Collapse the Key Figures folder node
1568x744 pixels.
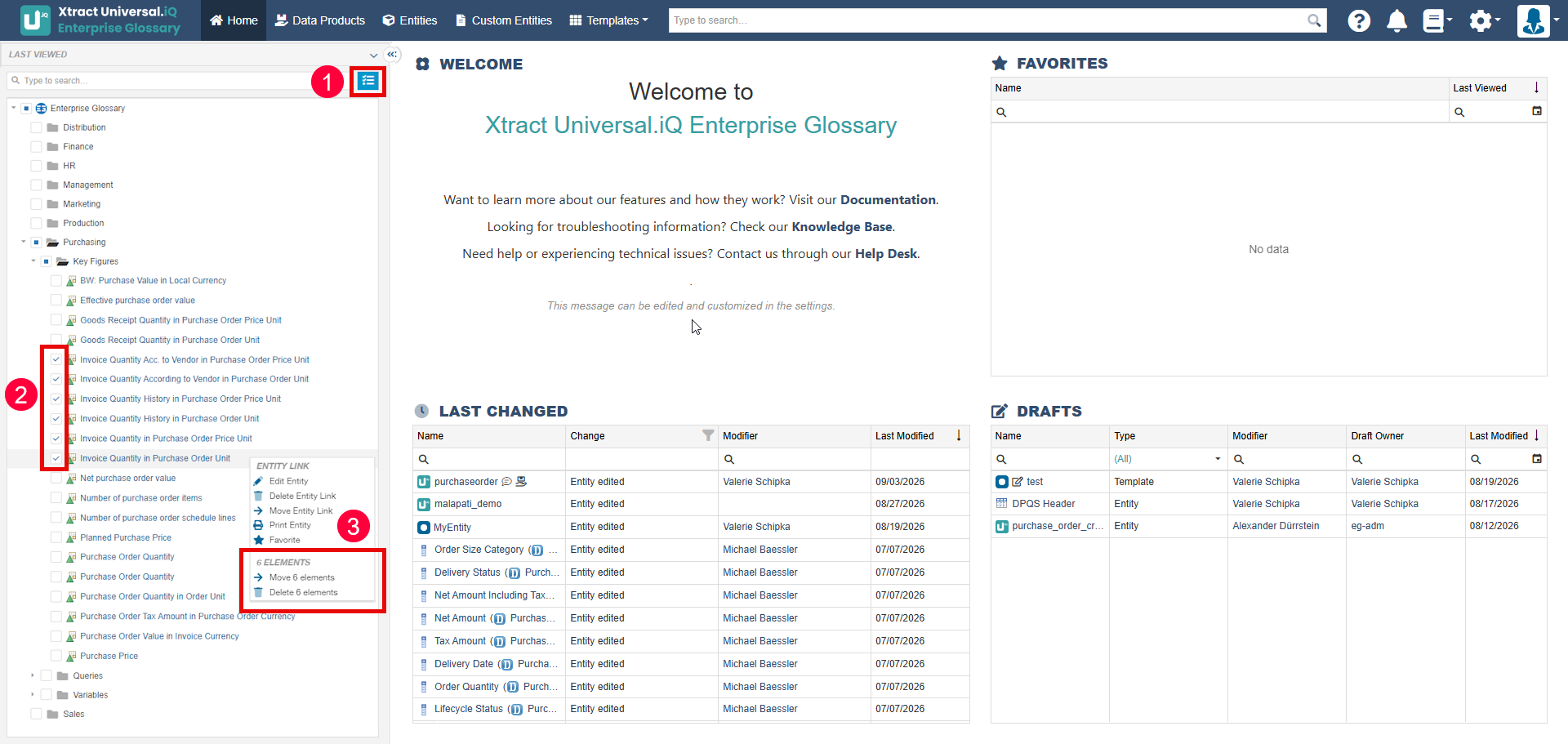coord(33,261)
